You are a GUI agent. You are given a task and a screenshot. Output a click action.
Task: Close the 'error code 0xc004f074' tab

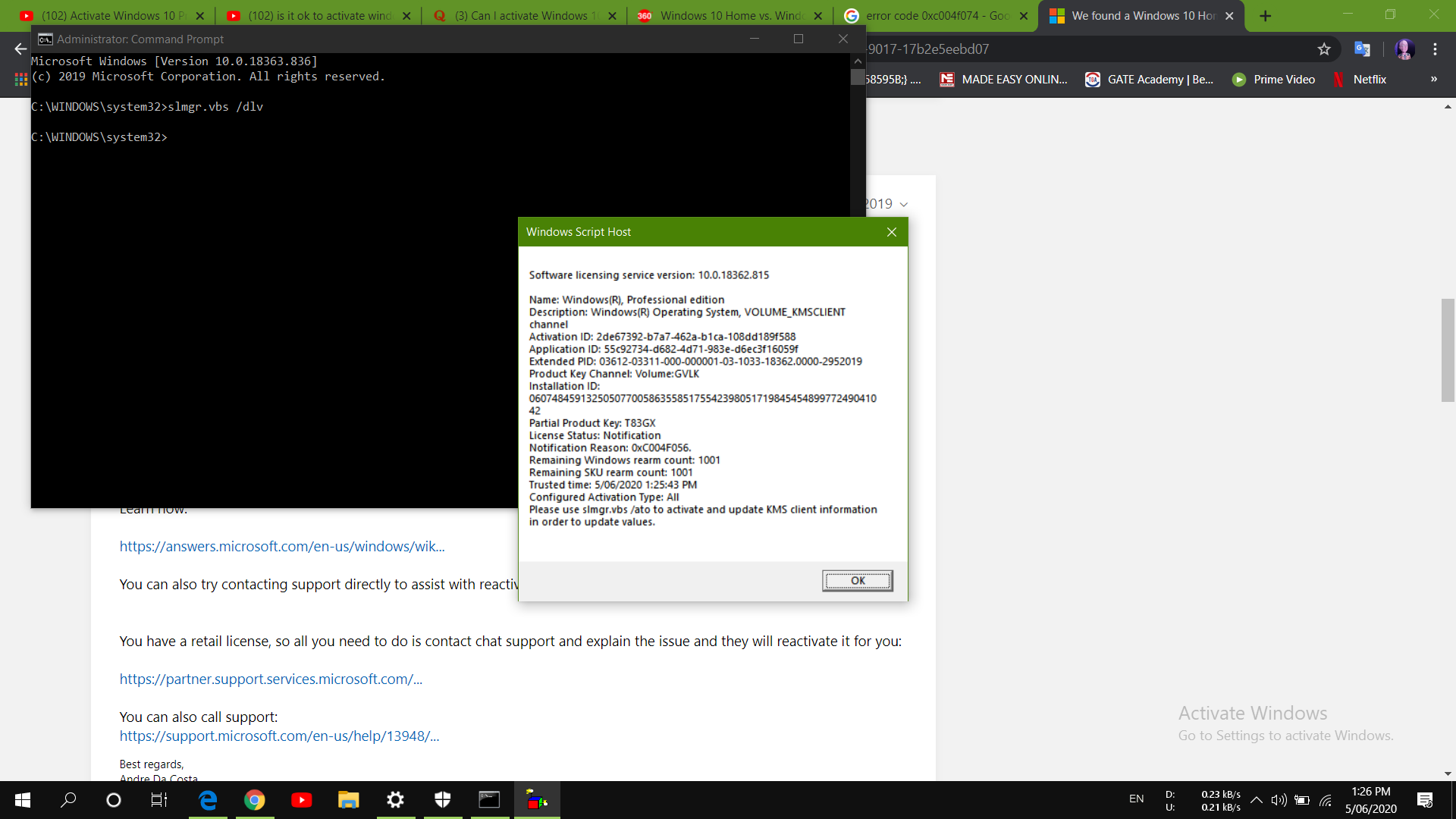[1023, 16]
